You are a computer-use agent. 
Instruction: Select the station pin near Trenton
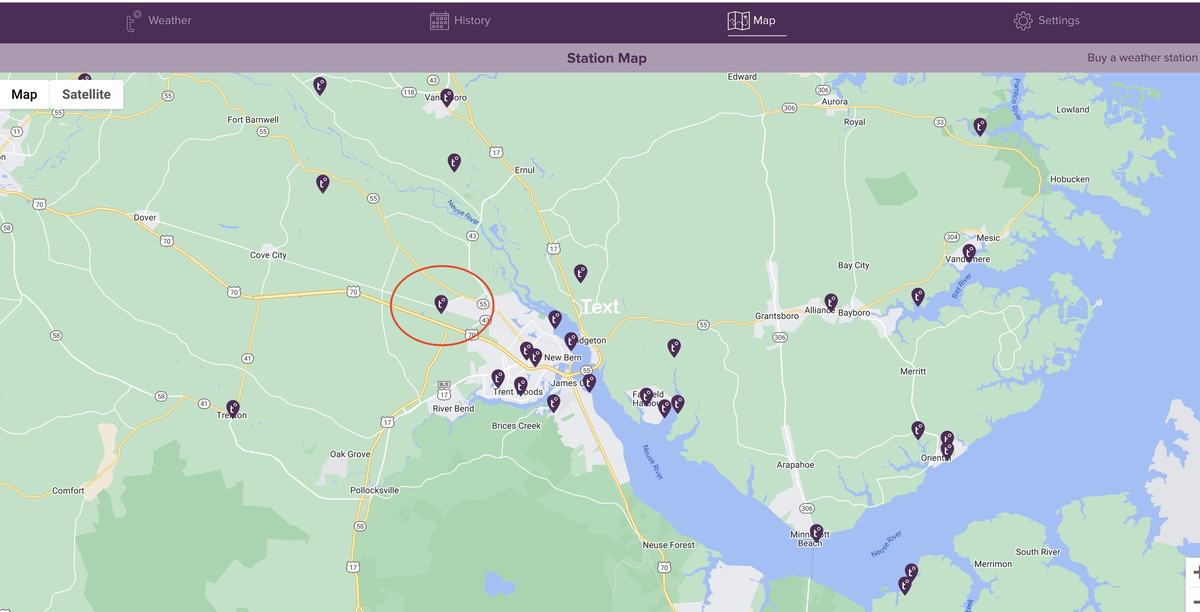click(x=233, y=408)
